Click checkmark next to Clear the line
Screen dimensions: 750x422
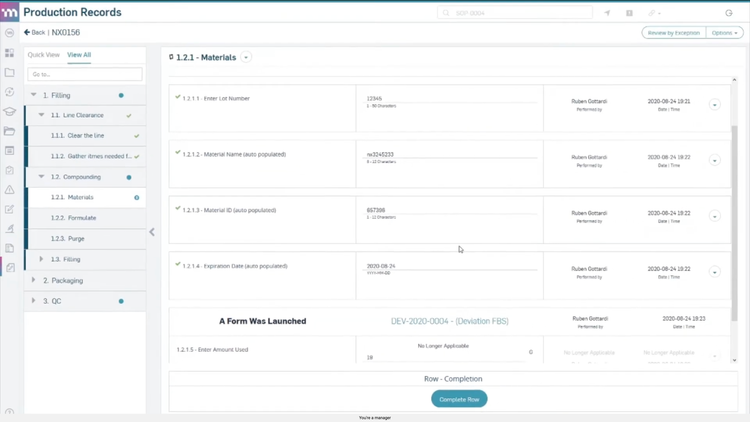(x=137, y=136)
